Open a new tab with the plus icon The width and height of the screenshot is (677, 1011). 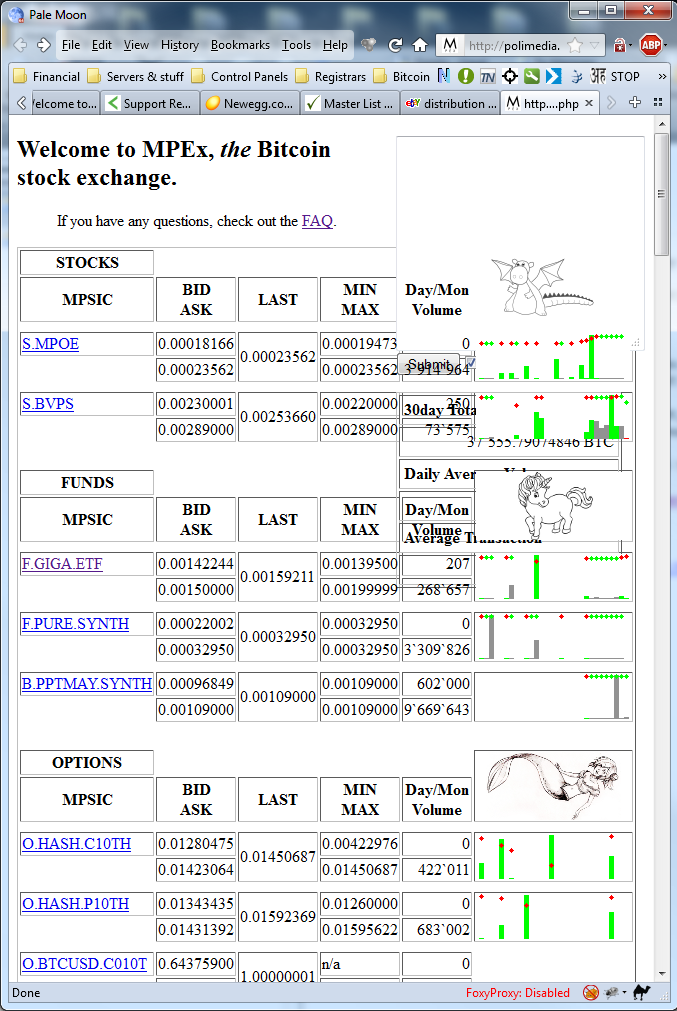[x=634, y=103]
